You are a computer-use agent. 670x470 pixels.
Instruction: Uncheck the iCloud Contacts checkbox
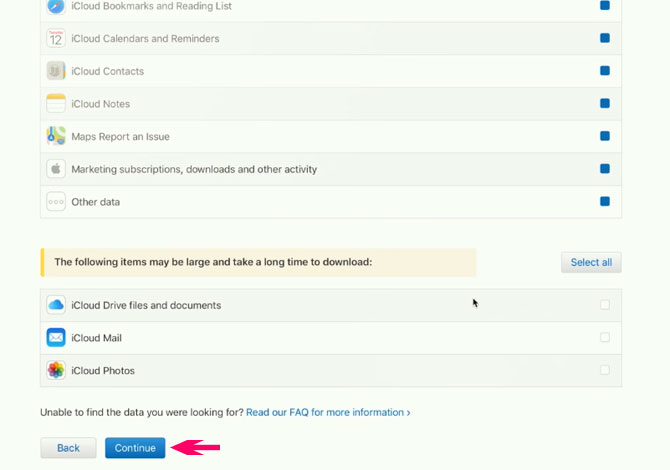(605, 71)
